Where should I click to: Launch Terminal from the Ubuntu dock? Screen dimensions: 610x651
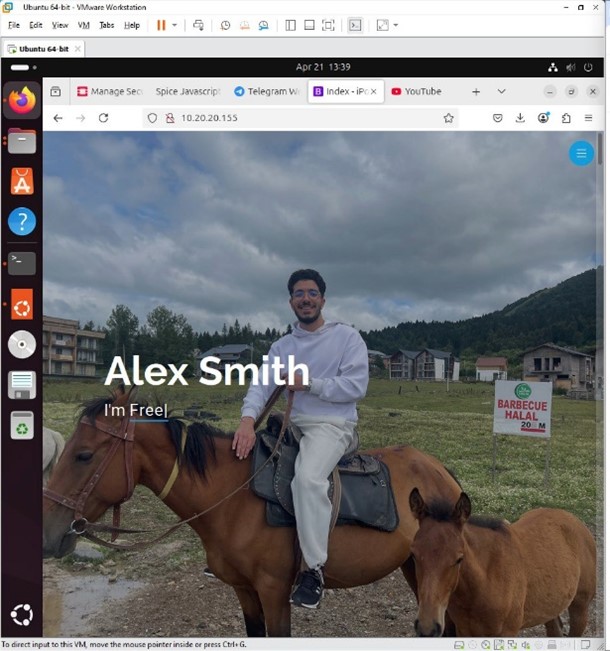(22, 263)
